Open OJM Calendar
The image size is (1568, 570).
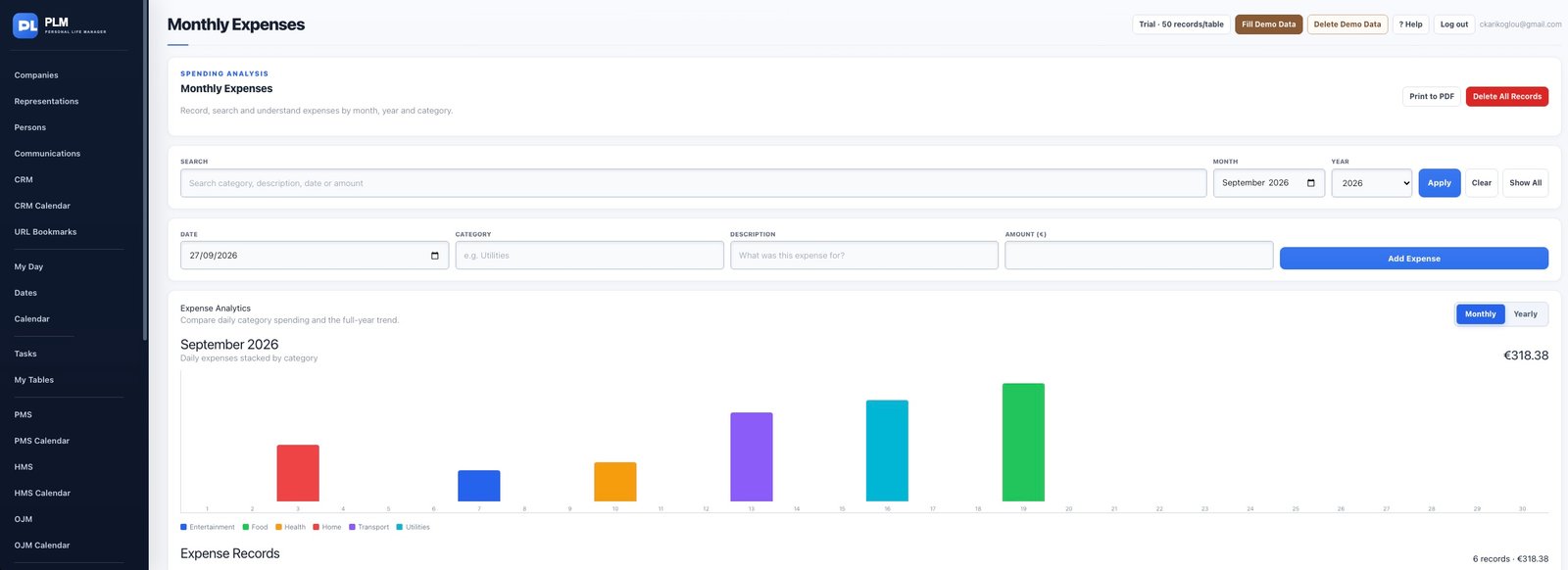click(42, 546)
